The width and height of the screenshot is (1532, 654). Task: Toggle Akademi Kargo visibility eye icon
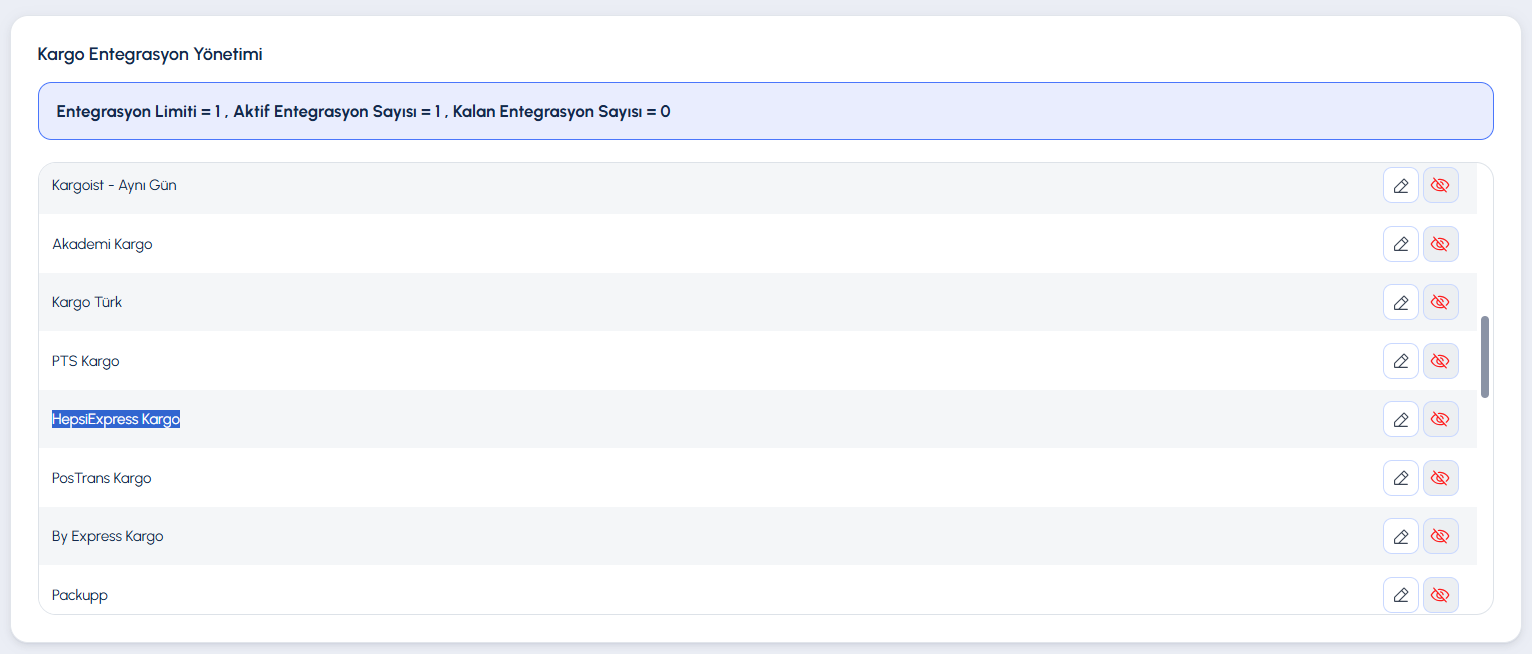coord(1440,244)
